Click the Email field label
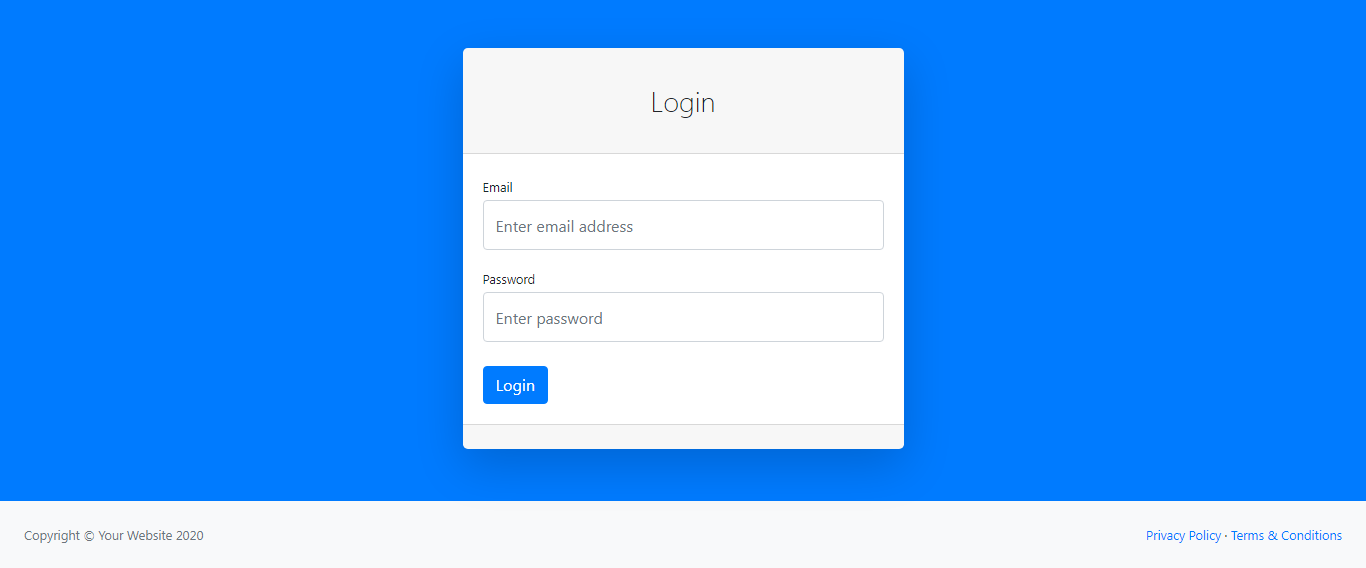 [x=497, y=188]
